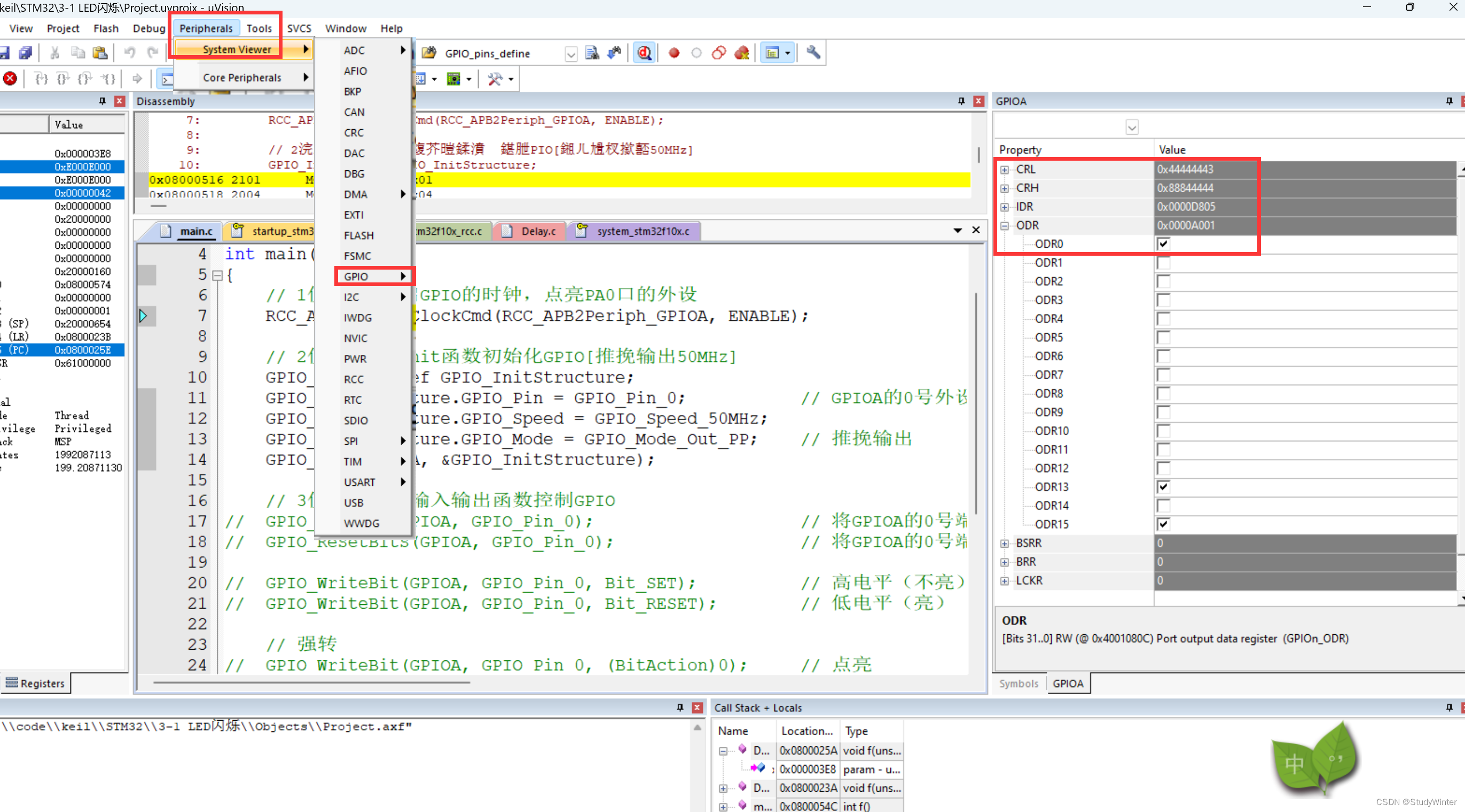Click the Kill All Breakpoints icon
The image size is (1465, 812).
pos(742,53)
